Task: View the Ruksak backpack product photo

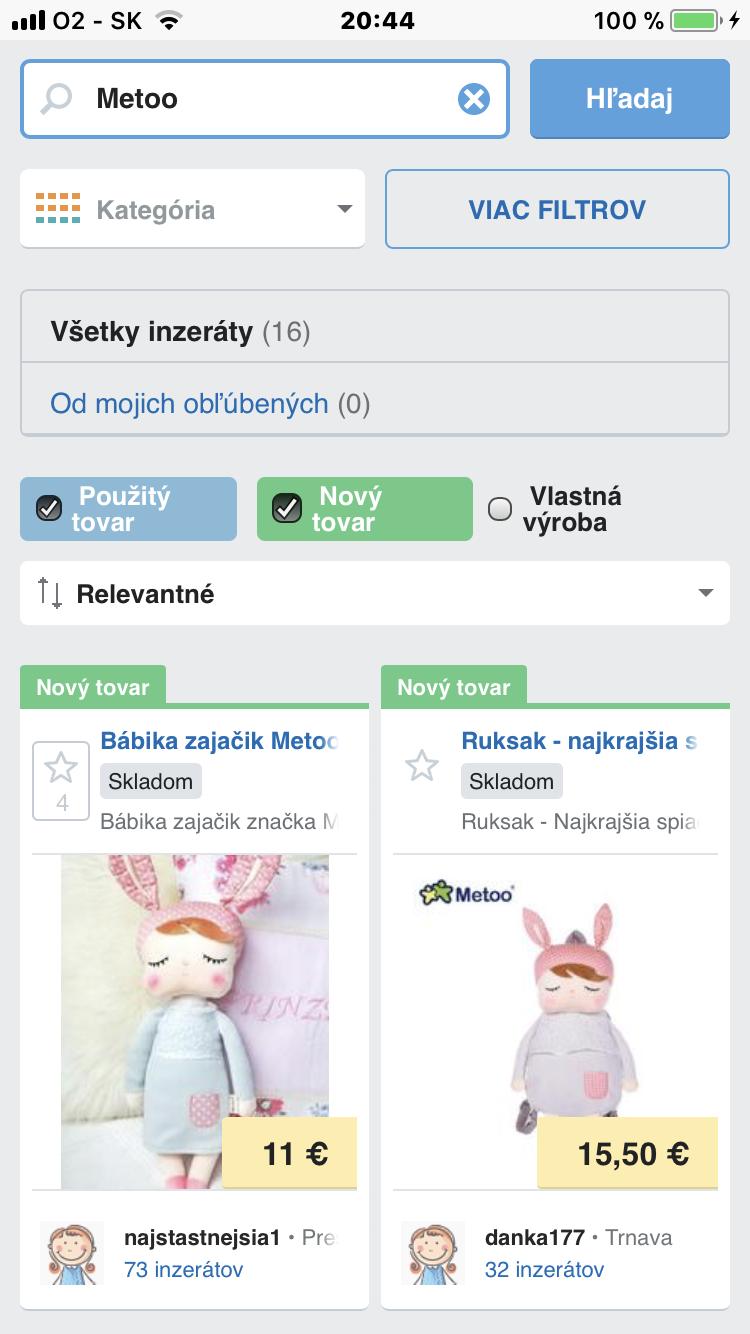Action: pos(555,1020)
